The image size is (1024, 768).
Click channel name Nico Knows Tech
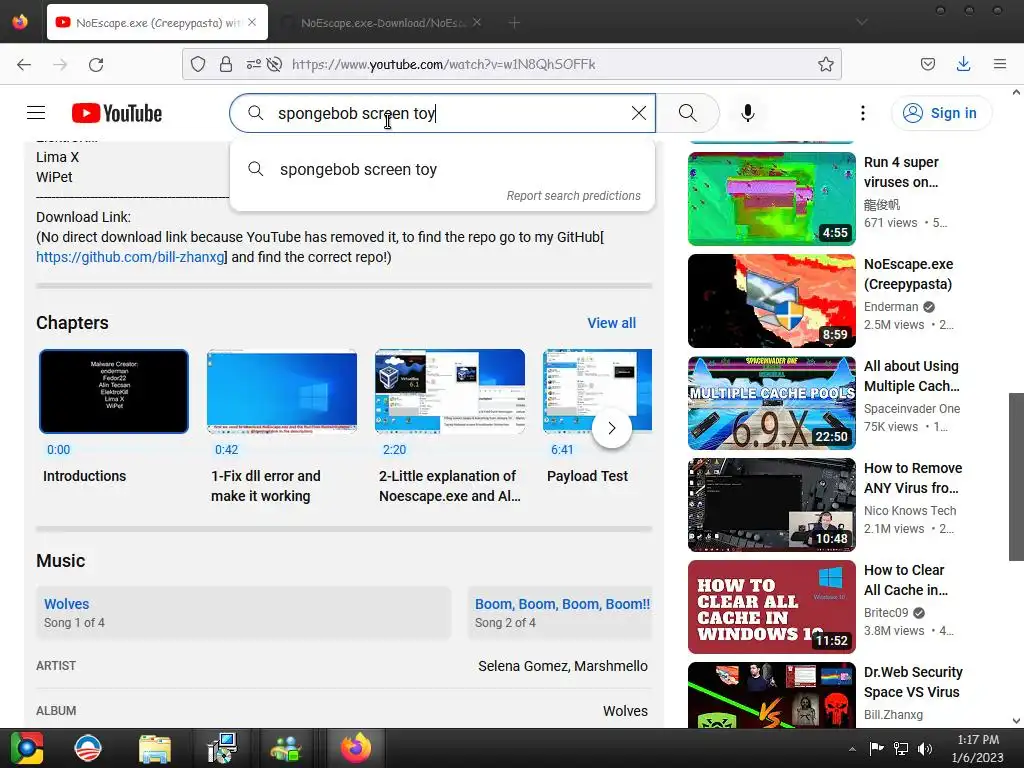coord(910,510)
